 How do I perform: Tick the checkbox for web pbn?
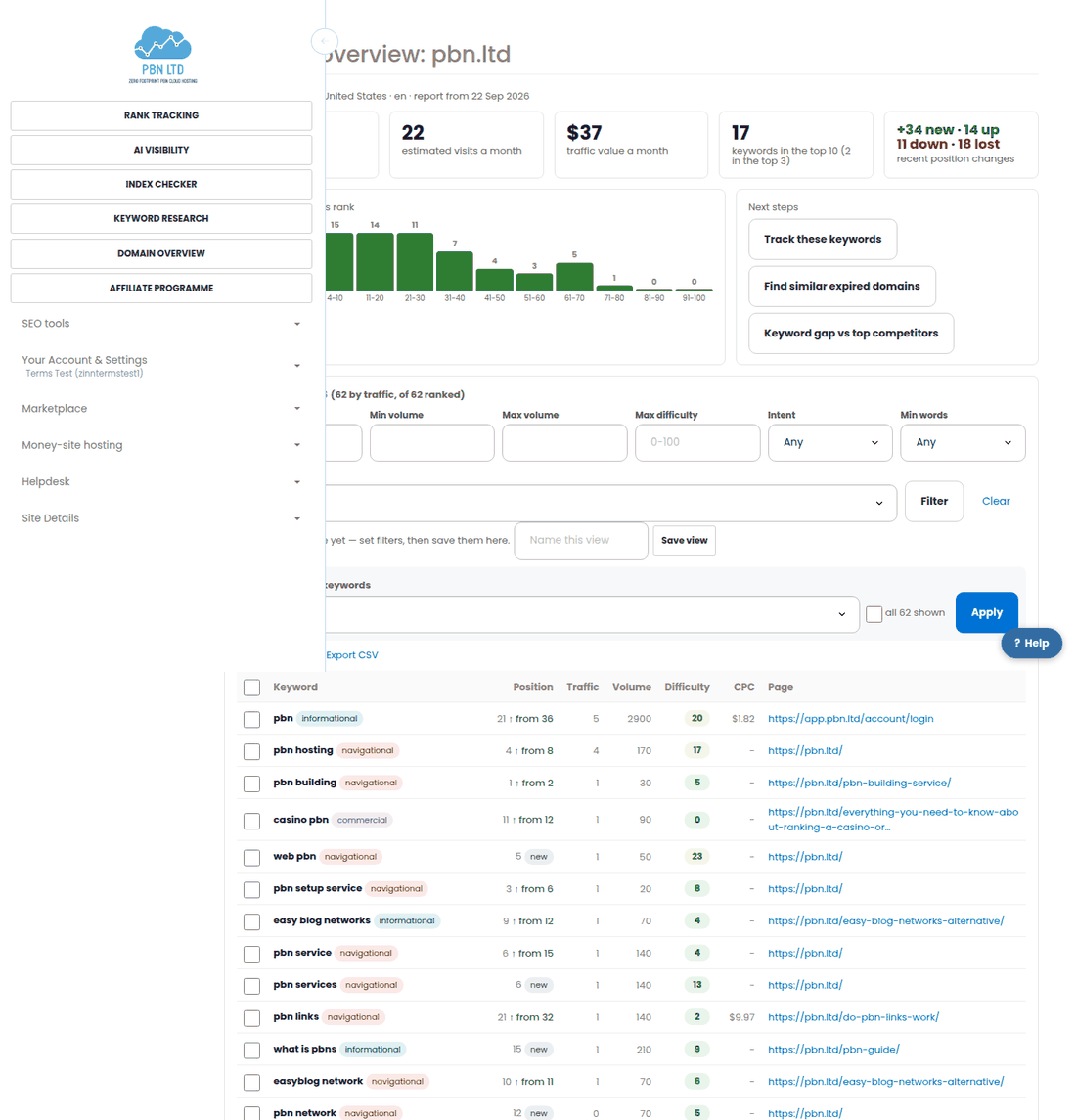(x=251, y=857)
